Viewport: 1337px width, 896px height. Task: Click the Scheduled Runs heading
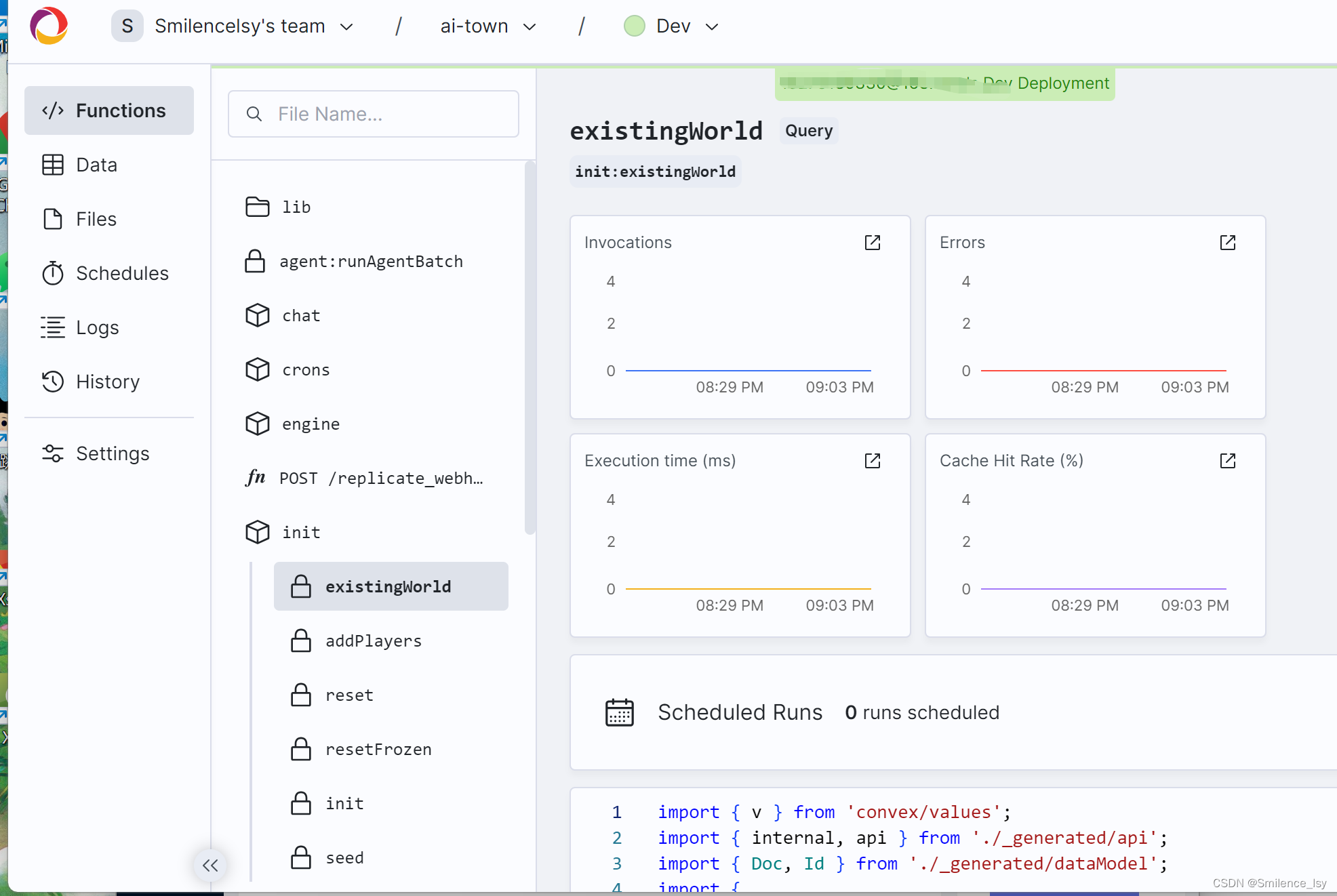coord(740,712)
